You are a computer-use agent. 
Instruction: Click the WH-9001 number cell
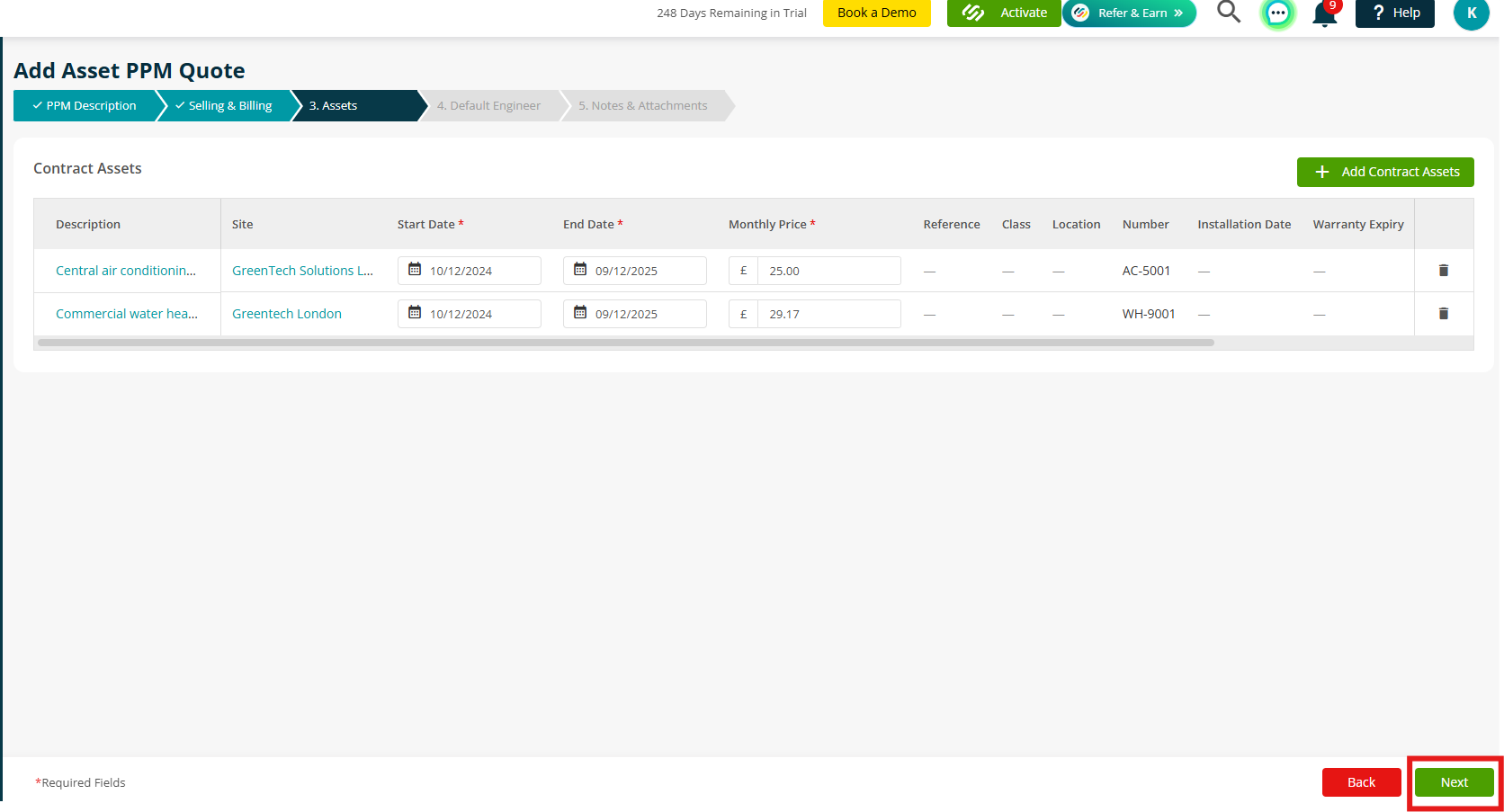(1149, 314)
